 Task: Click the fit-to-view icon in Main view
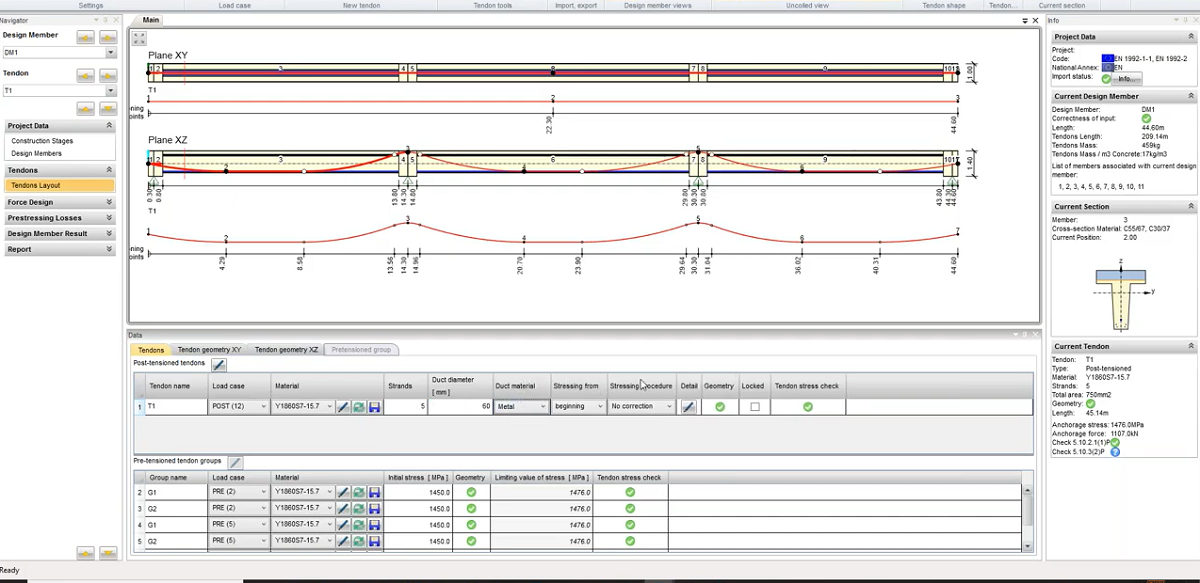click(139, 38)
